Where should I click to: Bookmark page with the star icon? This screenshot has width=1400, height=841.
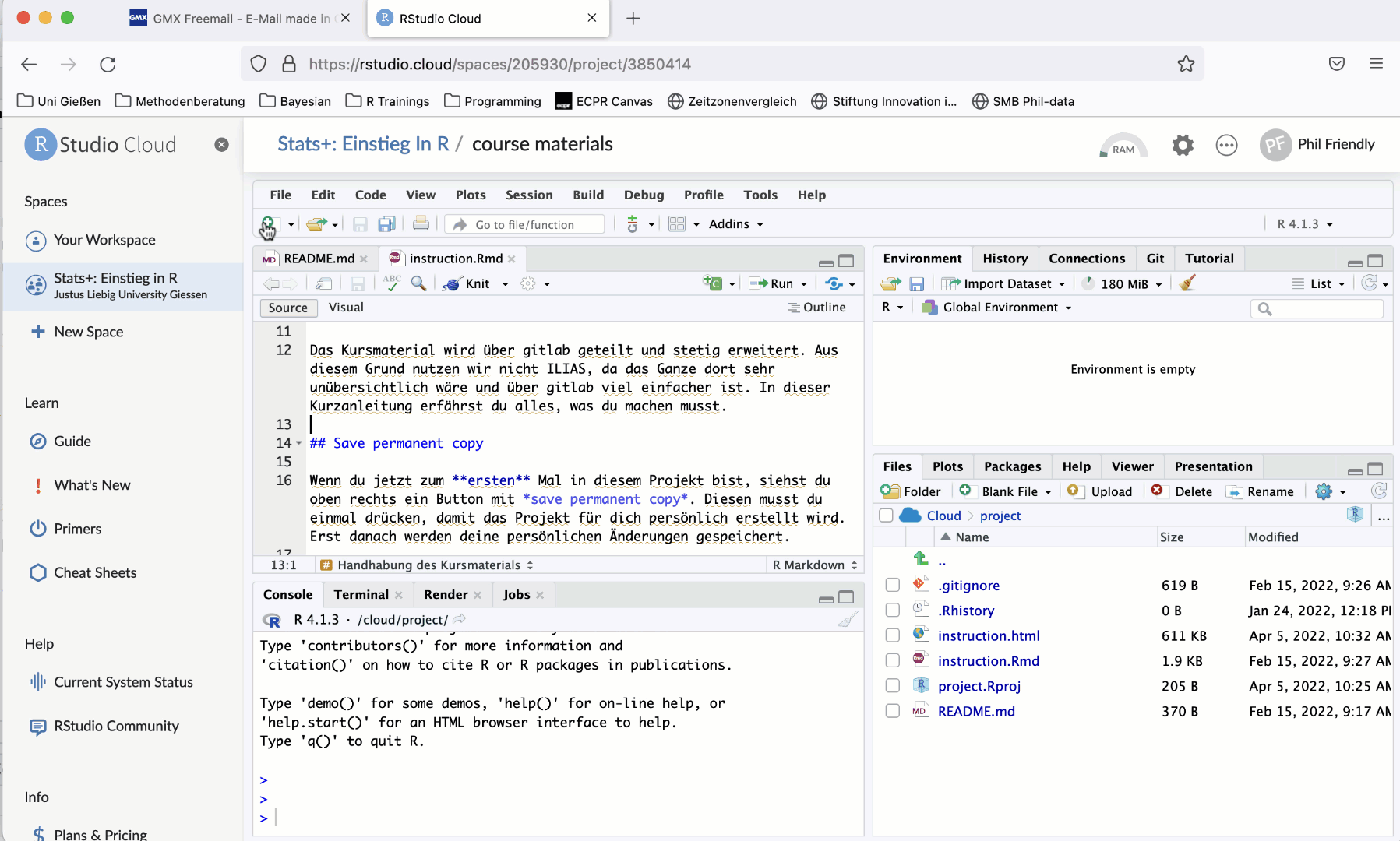pos(1186,64)
